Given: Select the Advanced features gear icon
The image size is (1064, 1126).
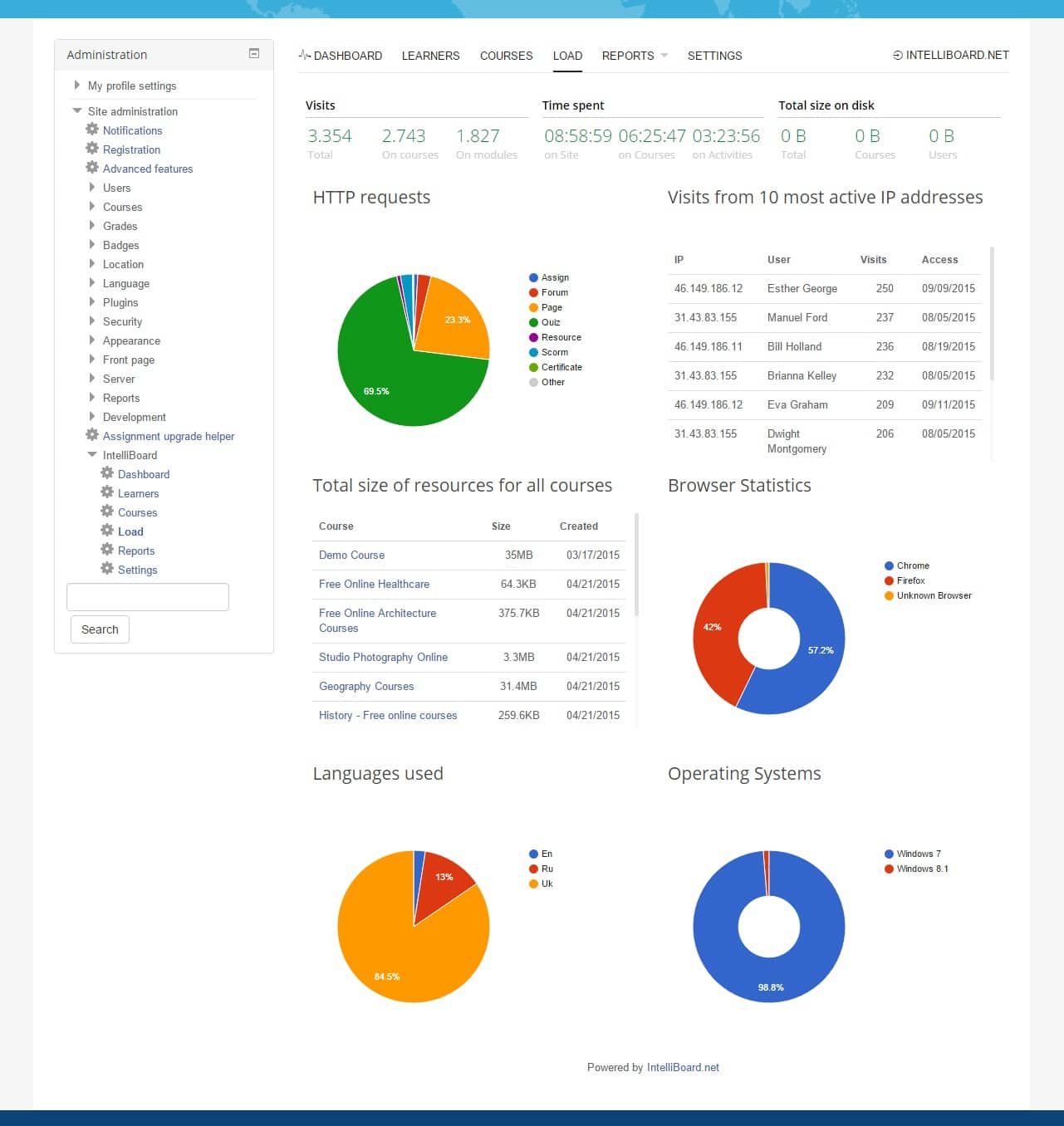Looking at the screenshot, I should [x=91, y=169].
